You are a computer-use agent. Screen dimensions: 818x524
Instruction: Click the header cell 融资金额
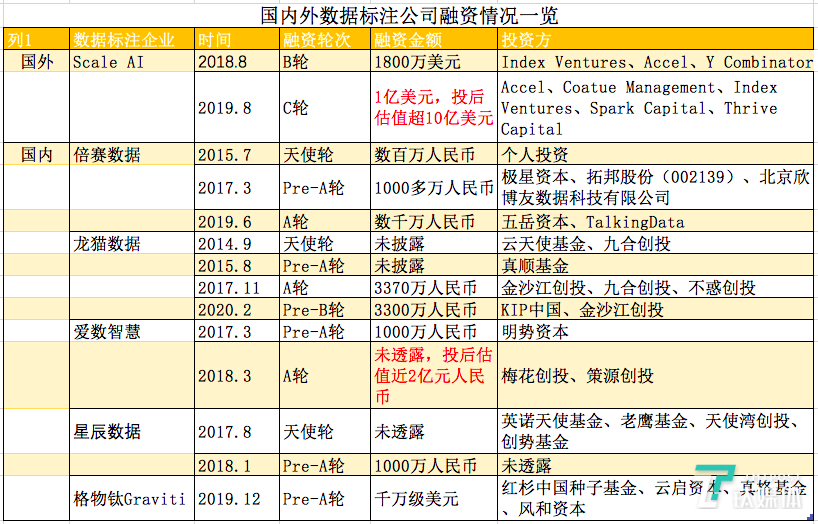tap(434, 39)
